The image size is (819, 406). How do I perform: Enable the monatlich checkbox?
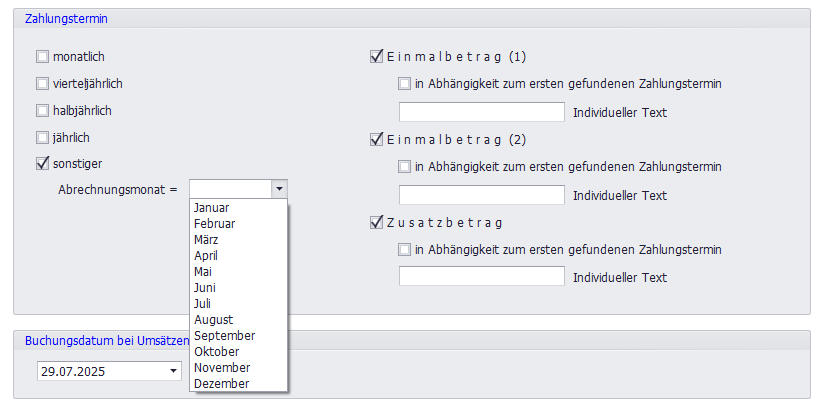point(43,57)
